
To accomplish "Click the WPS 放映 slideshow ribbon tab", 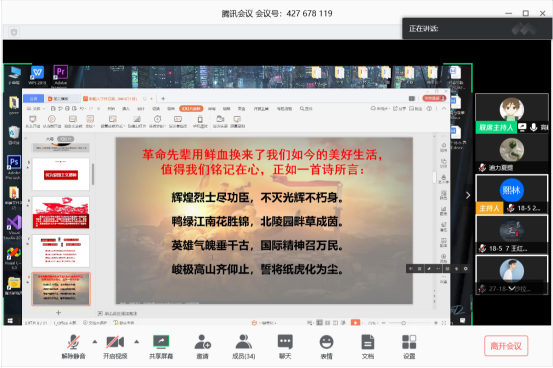I will (x=191, y=109).
